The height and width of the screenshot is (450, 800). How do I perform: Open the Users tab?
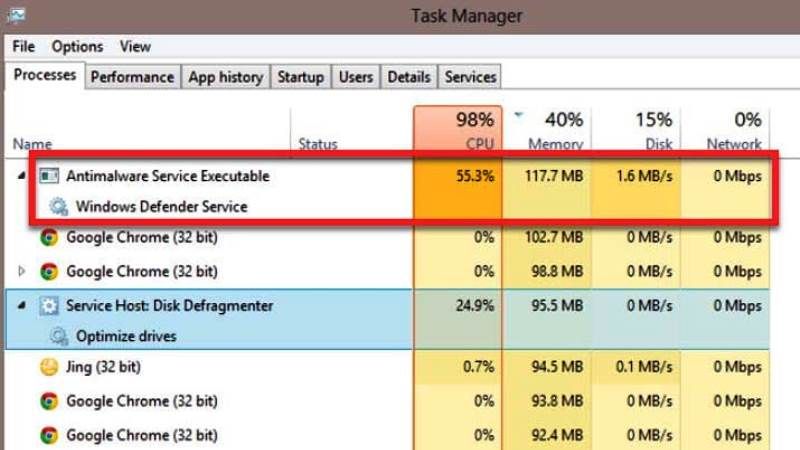tap(356, 77)
